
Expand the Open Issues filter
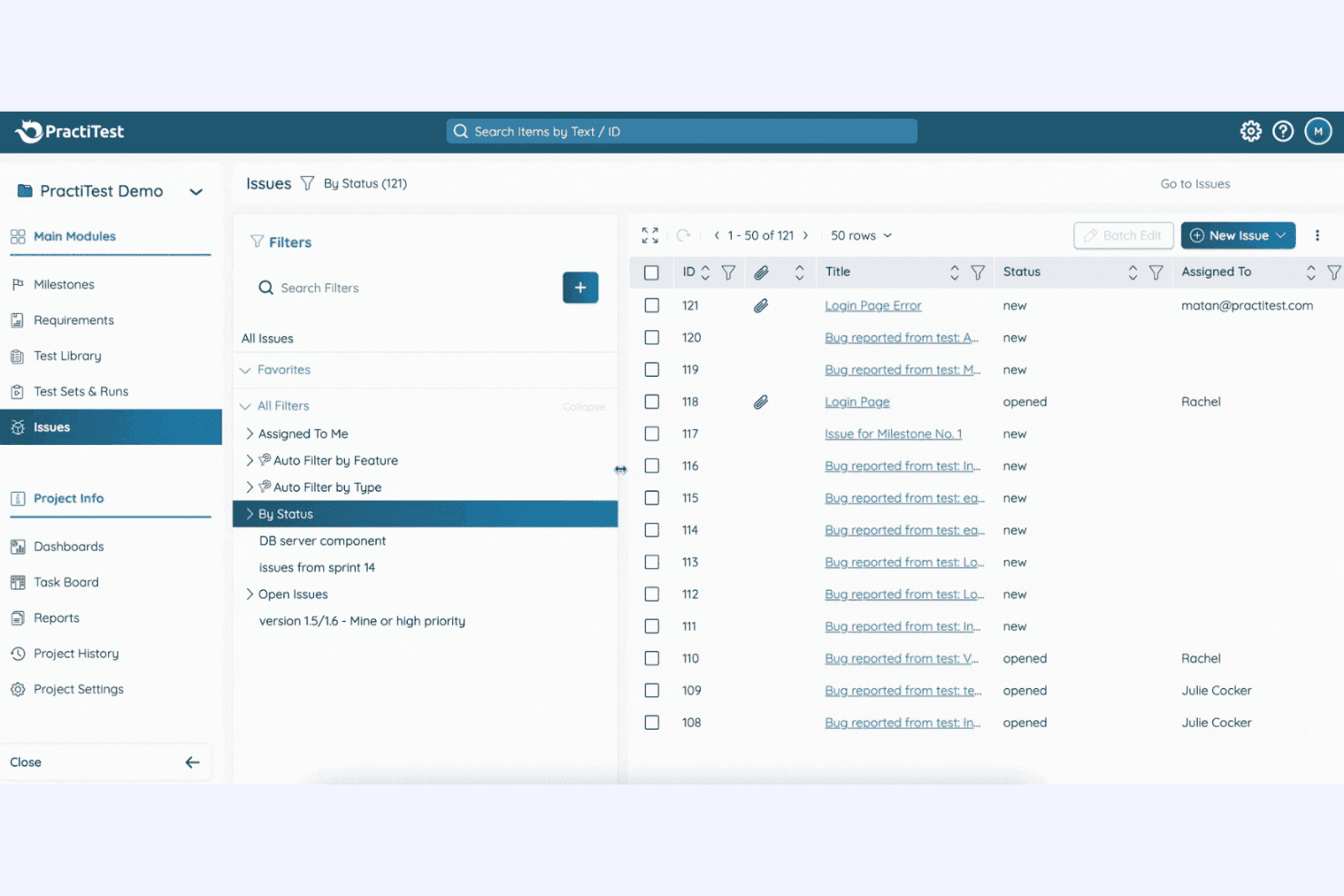[250, 595]
